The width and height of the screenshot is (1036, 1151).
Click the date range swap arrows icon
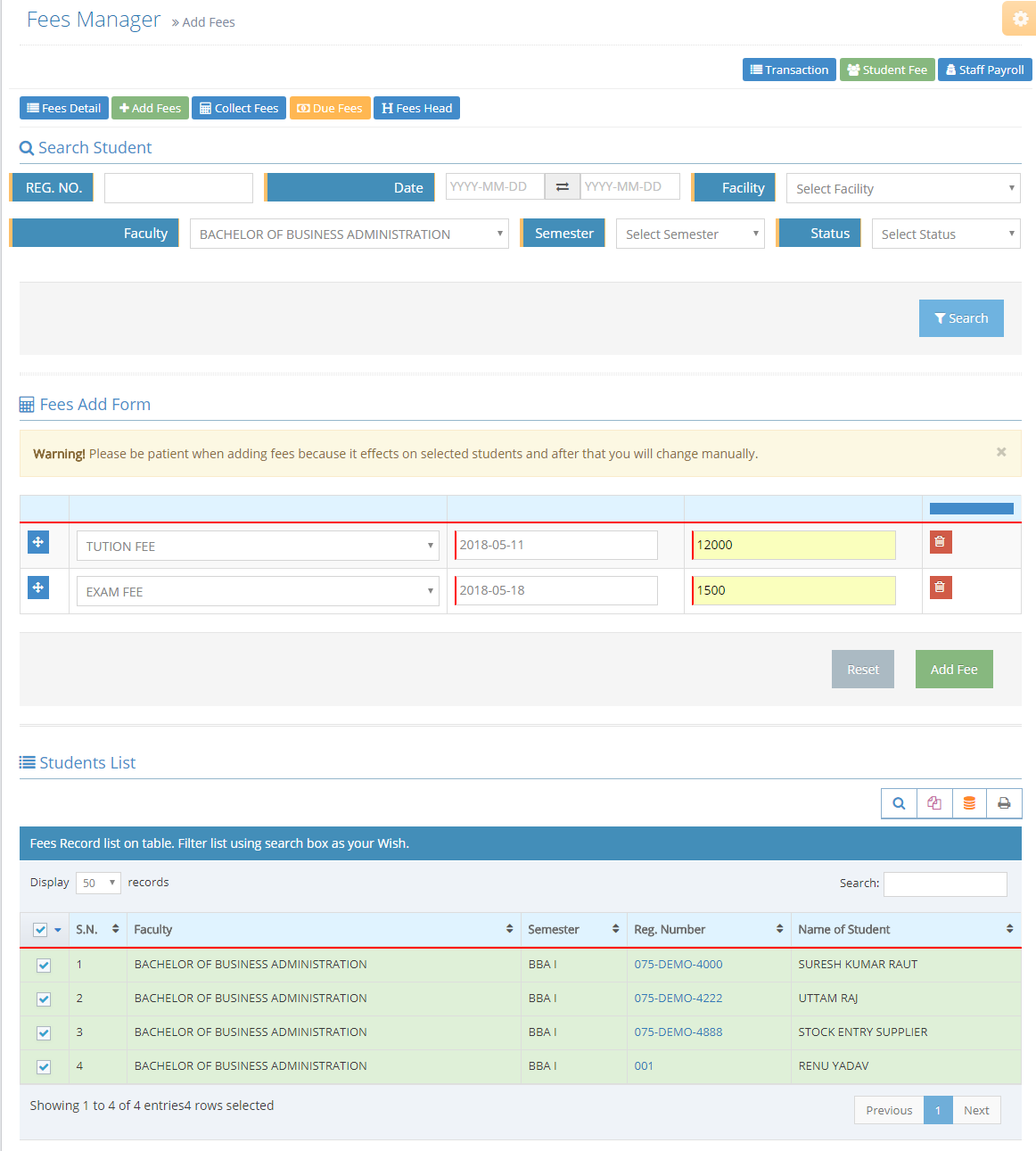(x=563, y=187)
